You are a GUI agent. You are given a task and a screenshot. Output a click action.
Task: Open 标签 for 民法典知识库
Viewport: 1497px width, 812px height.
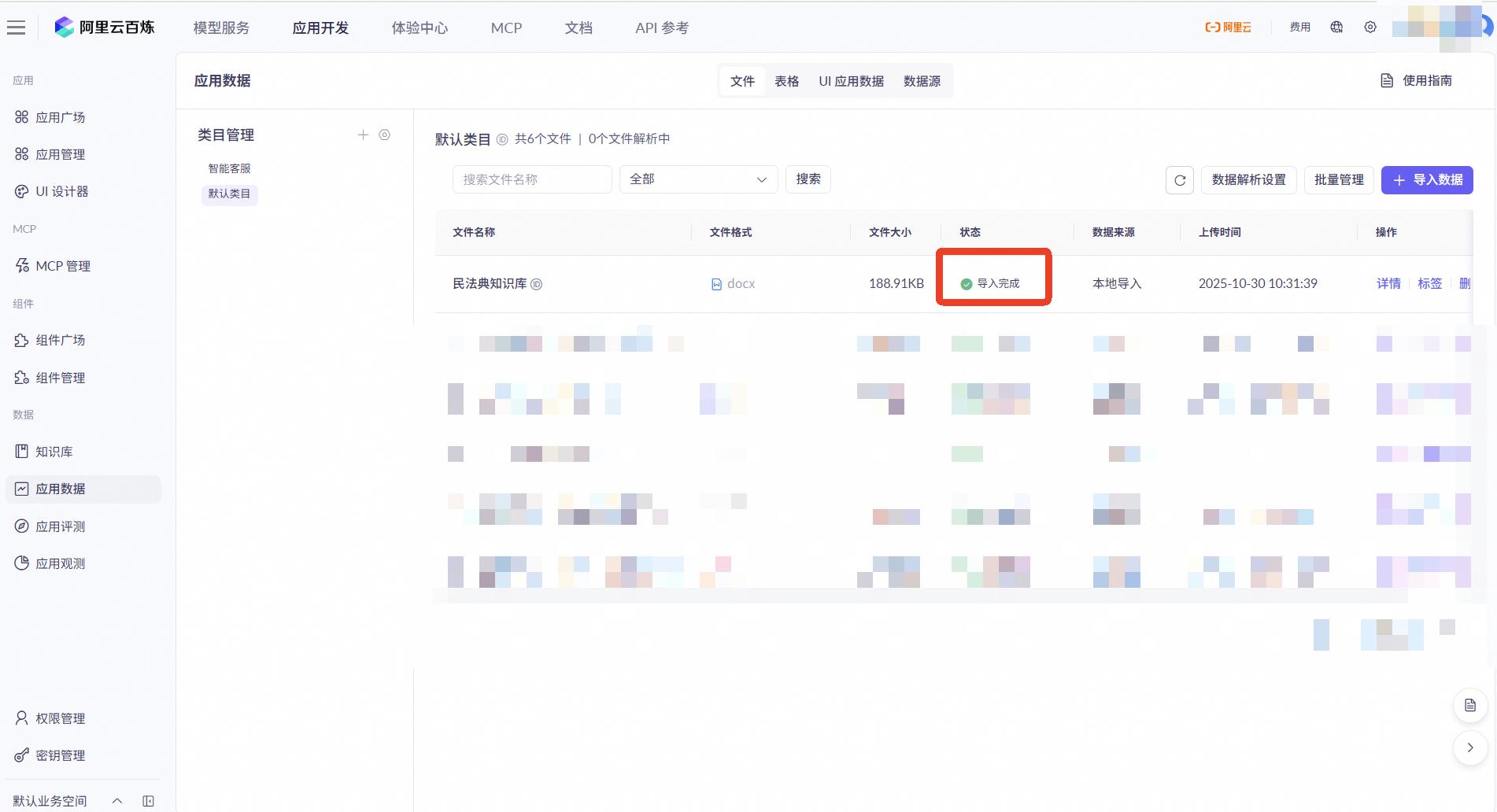pyautogui.click(x=1430, y=283)
